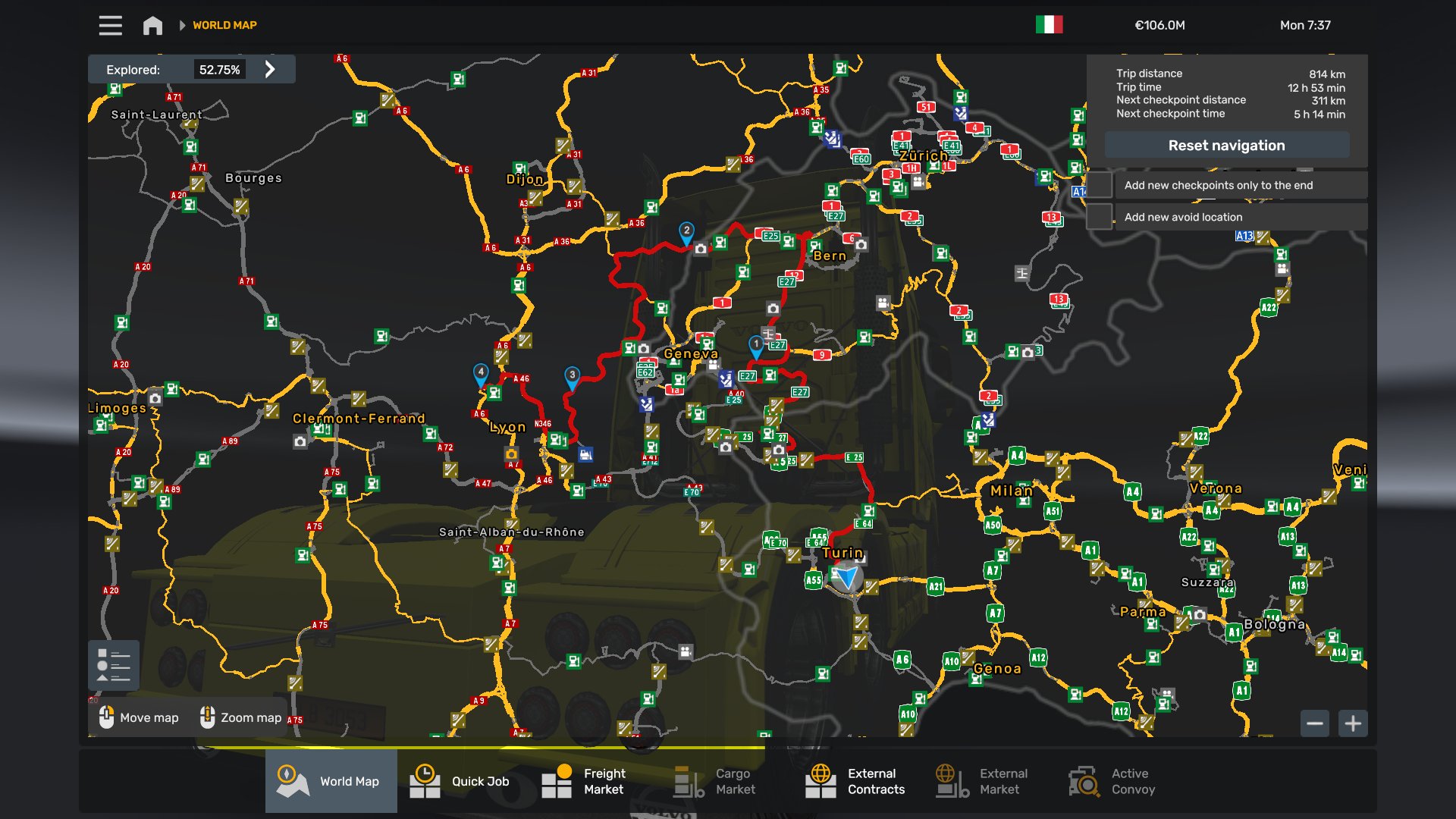
Task: Open the map legend icon
Action: click(114, 665)
